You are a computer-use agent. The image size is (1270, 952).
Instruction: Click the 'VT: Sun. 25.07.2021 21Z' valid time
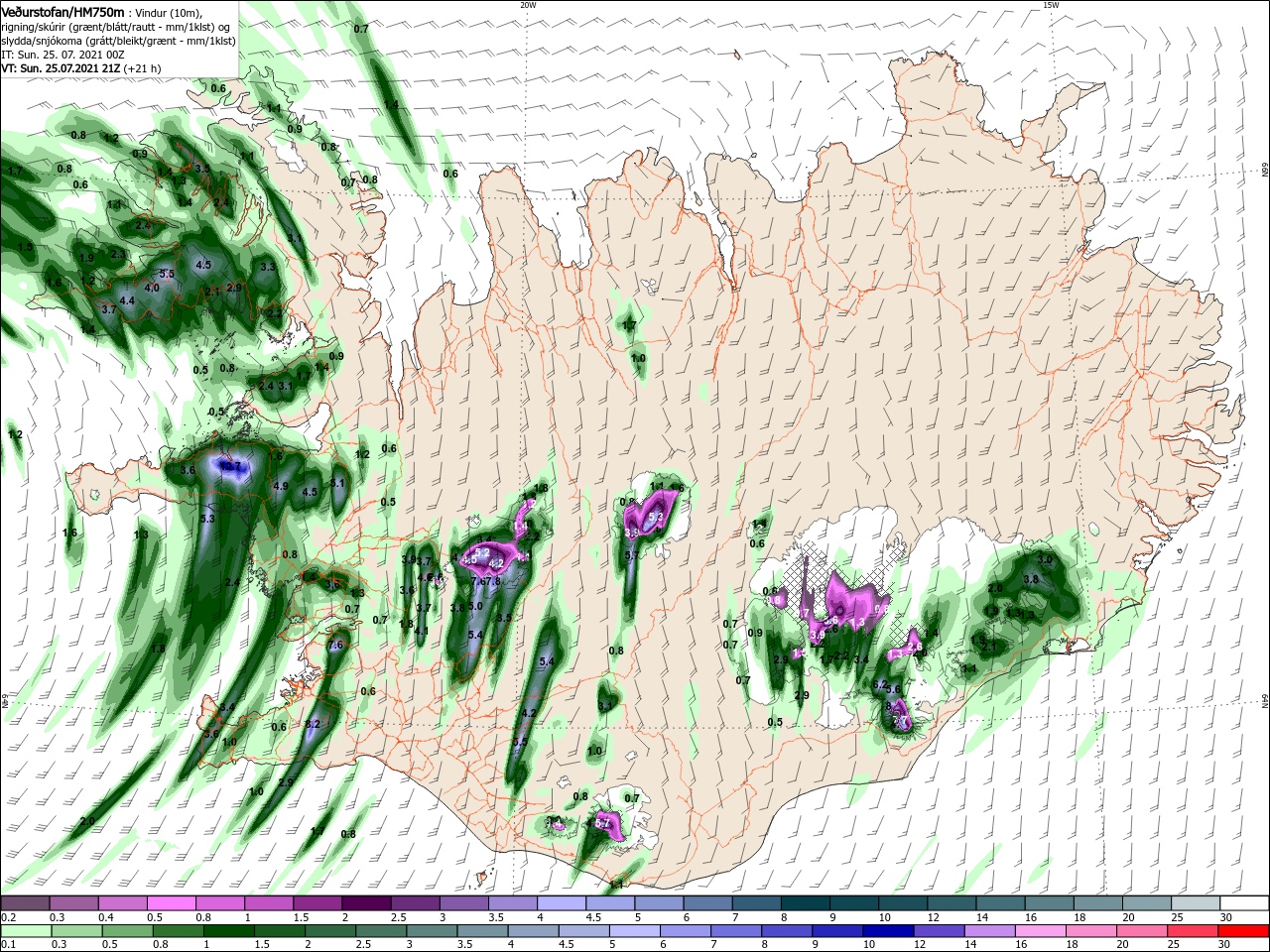61,68
